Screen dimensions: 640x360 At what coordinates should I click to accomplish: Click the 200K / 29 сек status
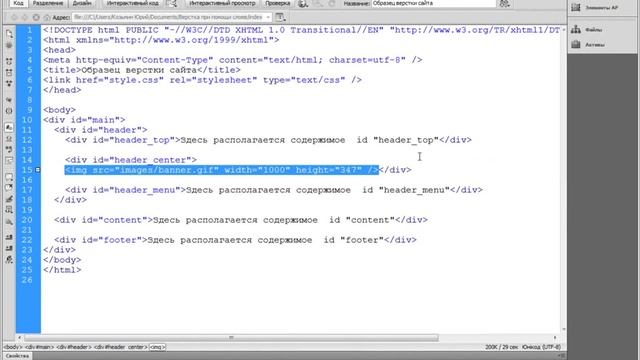(502, 347)
